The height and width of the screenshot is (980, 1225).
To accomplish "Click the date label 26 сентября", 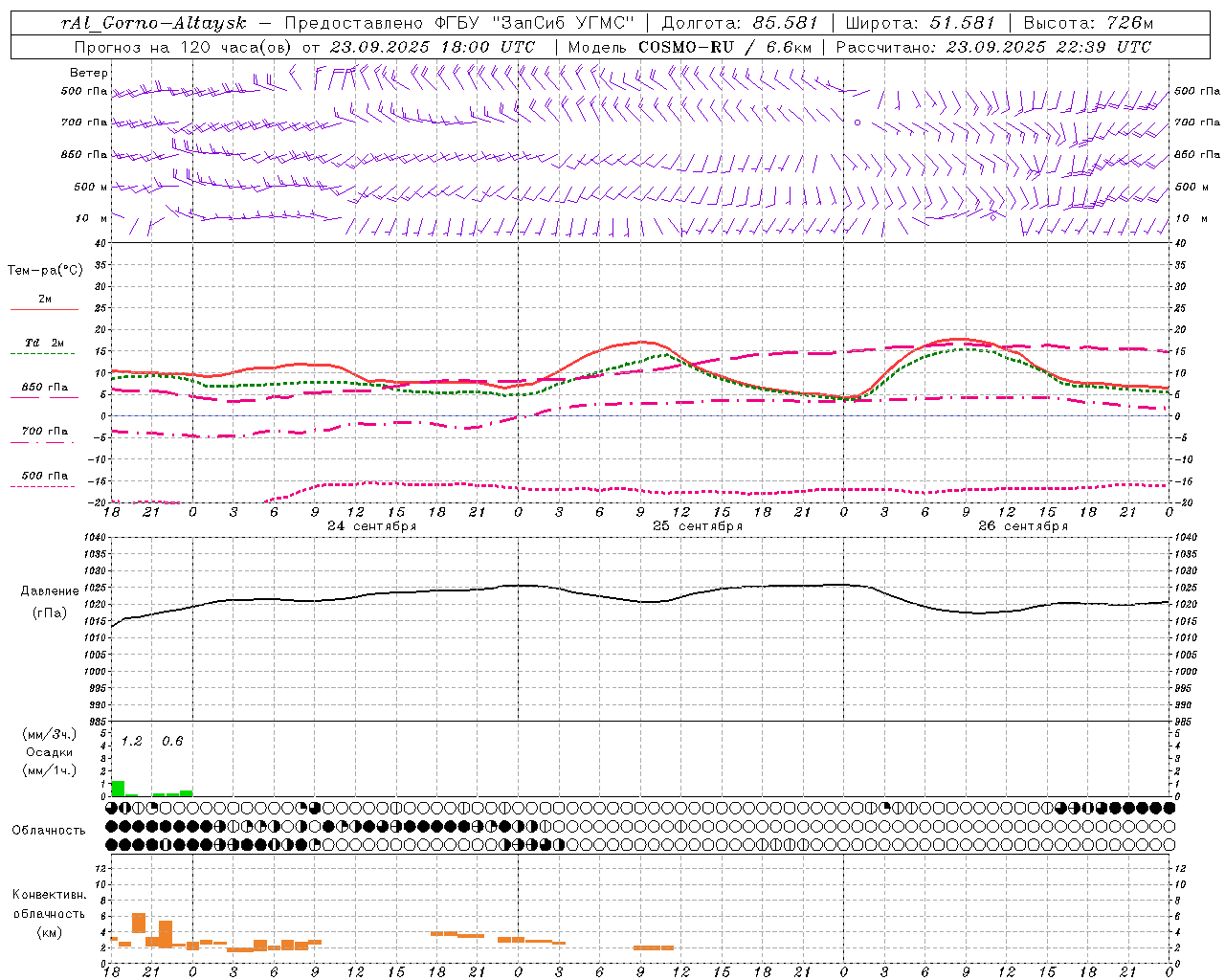I will 1023,526.
